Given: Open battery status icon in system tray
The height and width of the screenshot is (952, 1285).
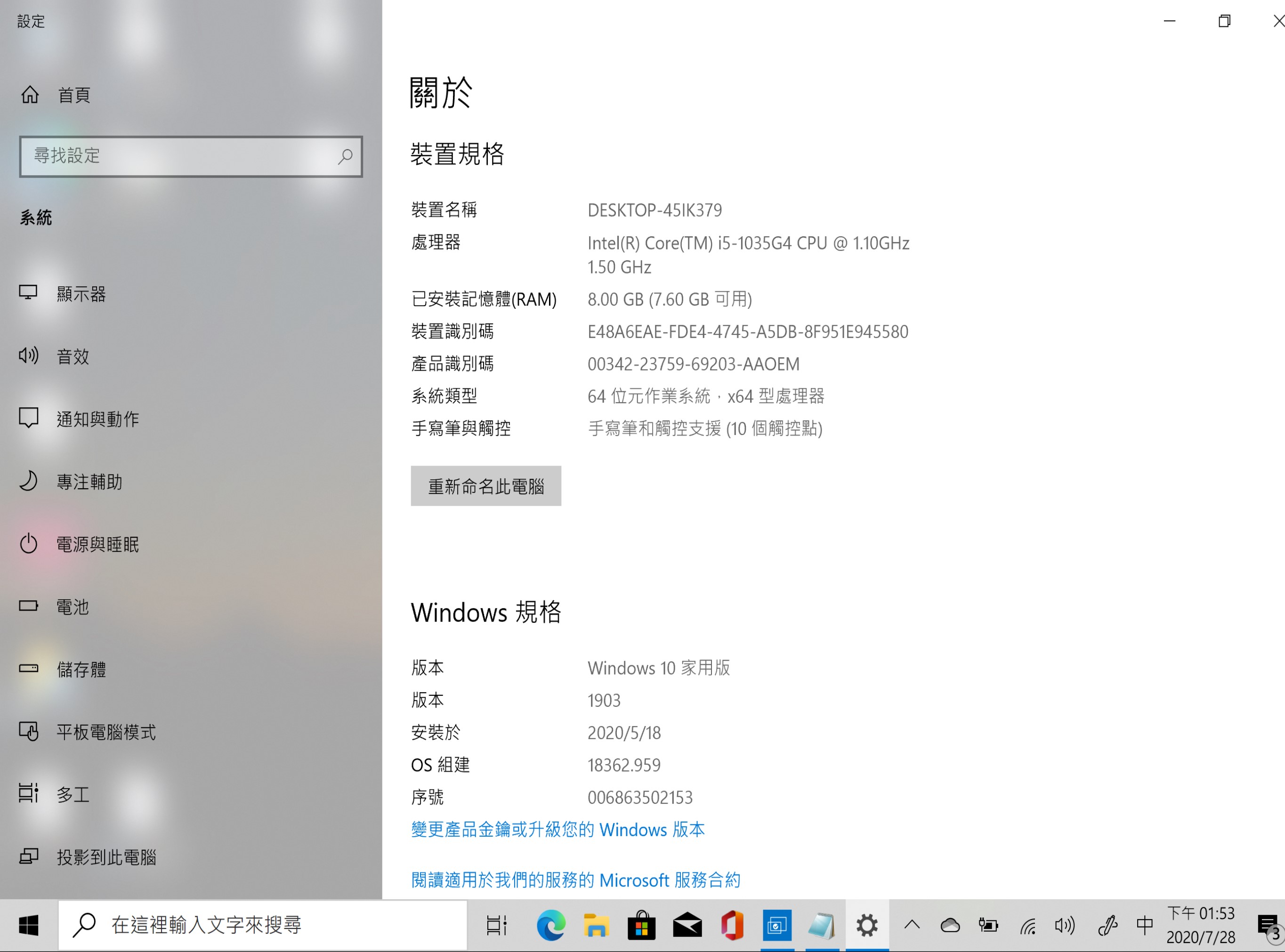Looking at the screenshot, I should click(988, 926).
